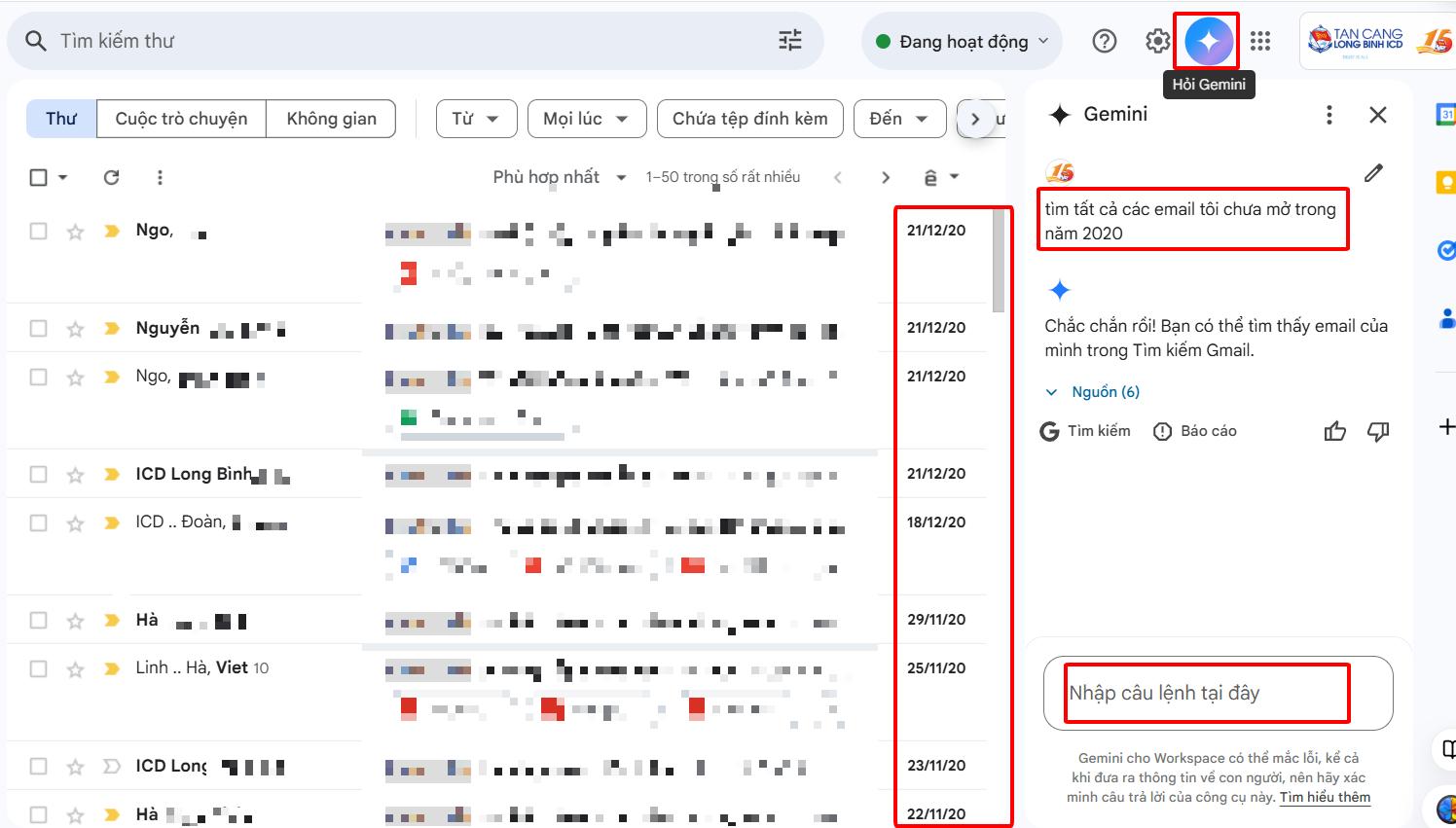Click the "Báo cáo" button
The image size is (1456, 828).
click(1195, 431)
